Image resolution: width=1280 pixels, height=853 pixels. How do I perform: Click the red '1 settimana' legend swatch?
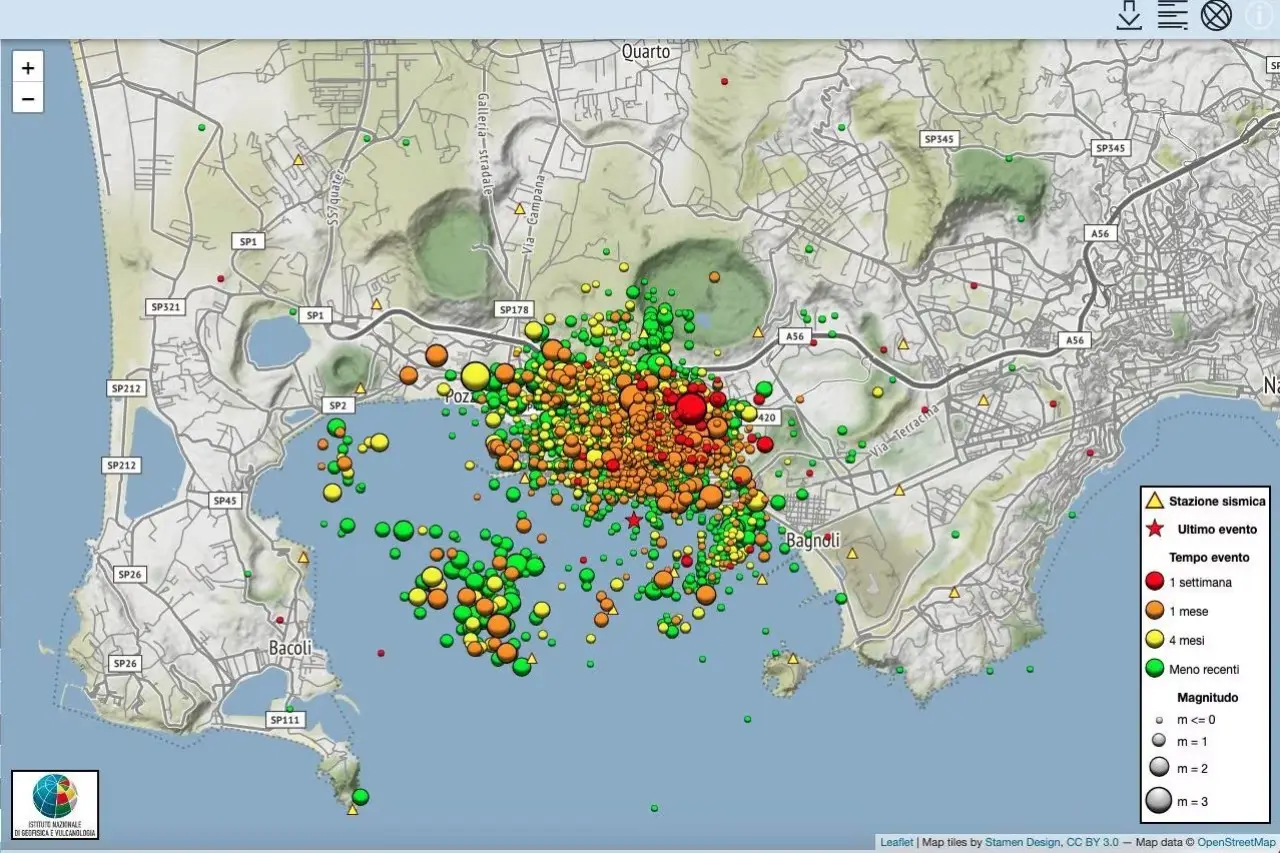1155,582
